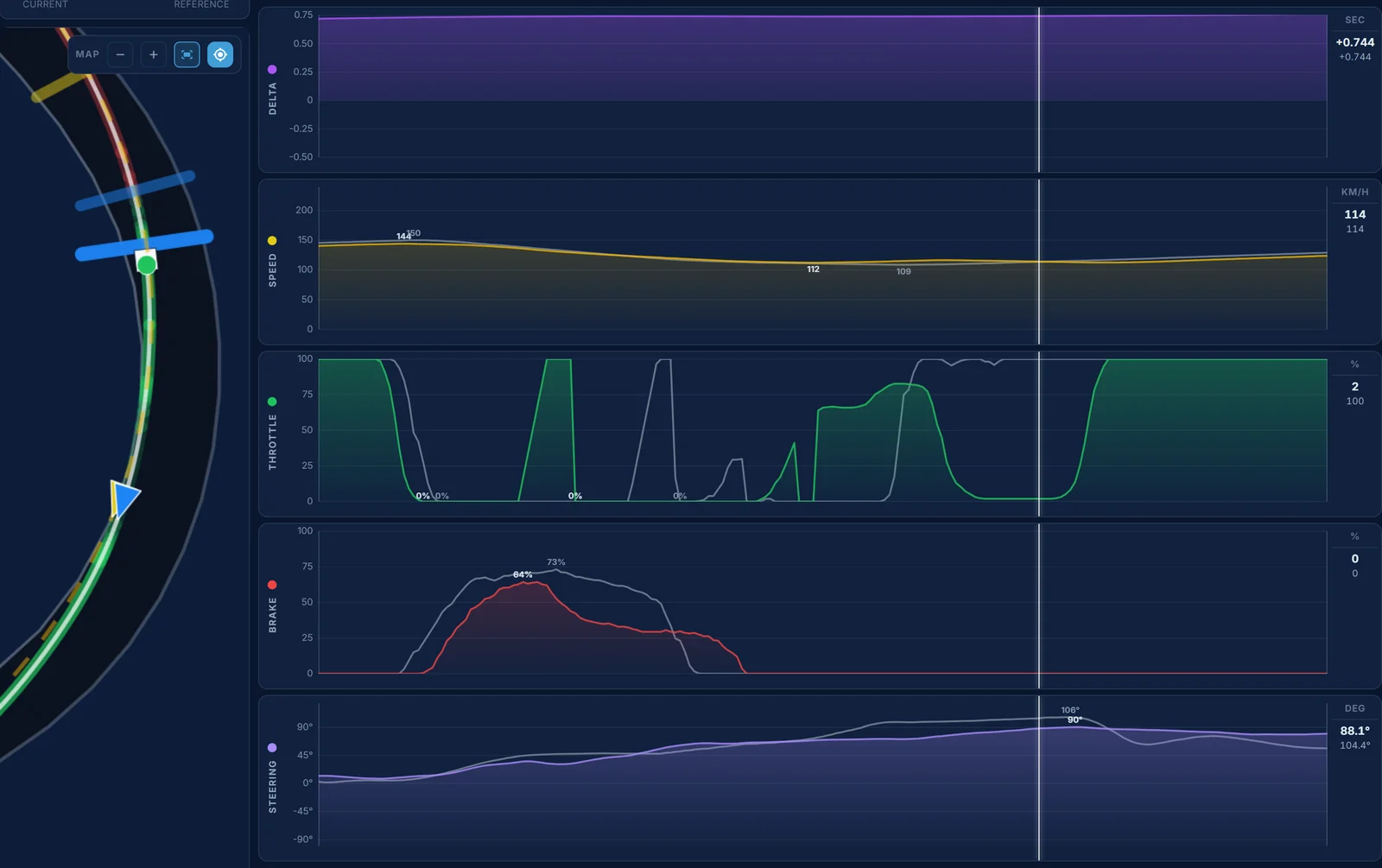Click the 106° steering peak label
The image size is (1382, 868).
1070,710
